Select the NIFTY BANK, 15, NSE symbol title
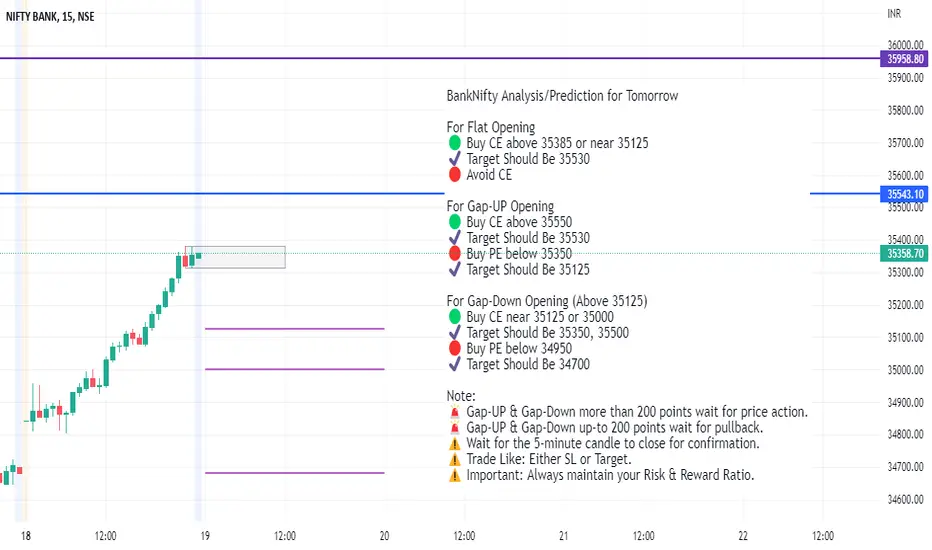932x550 pixels. (x=50, y=17)
